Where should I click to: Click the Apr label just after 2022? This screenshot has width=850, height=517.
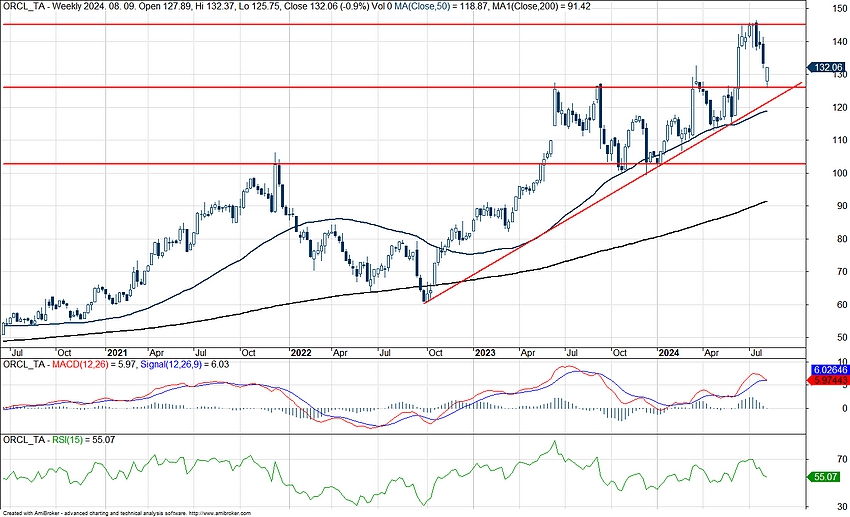click(340, 353)
